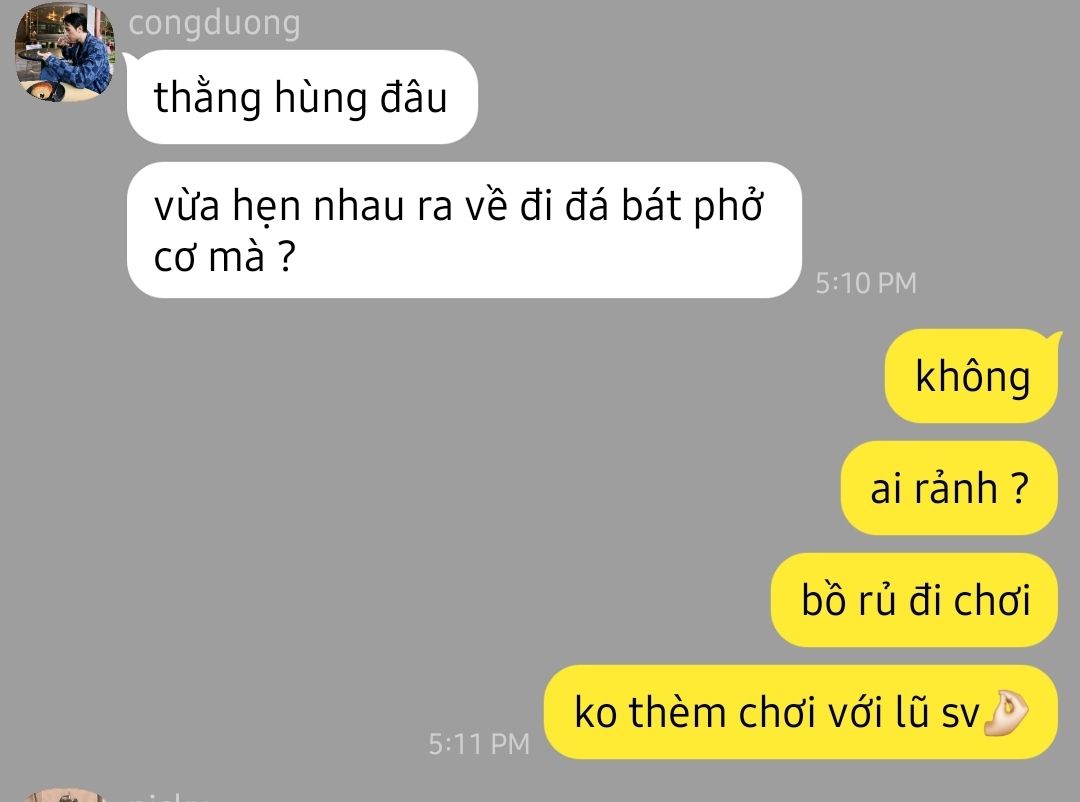Select the 'thằng hùng đâu' message bubble
The height and width of the screenshot is (802, 1080).
(x=302, y=97)
